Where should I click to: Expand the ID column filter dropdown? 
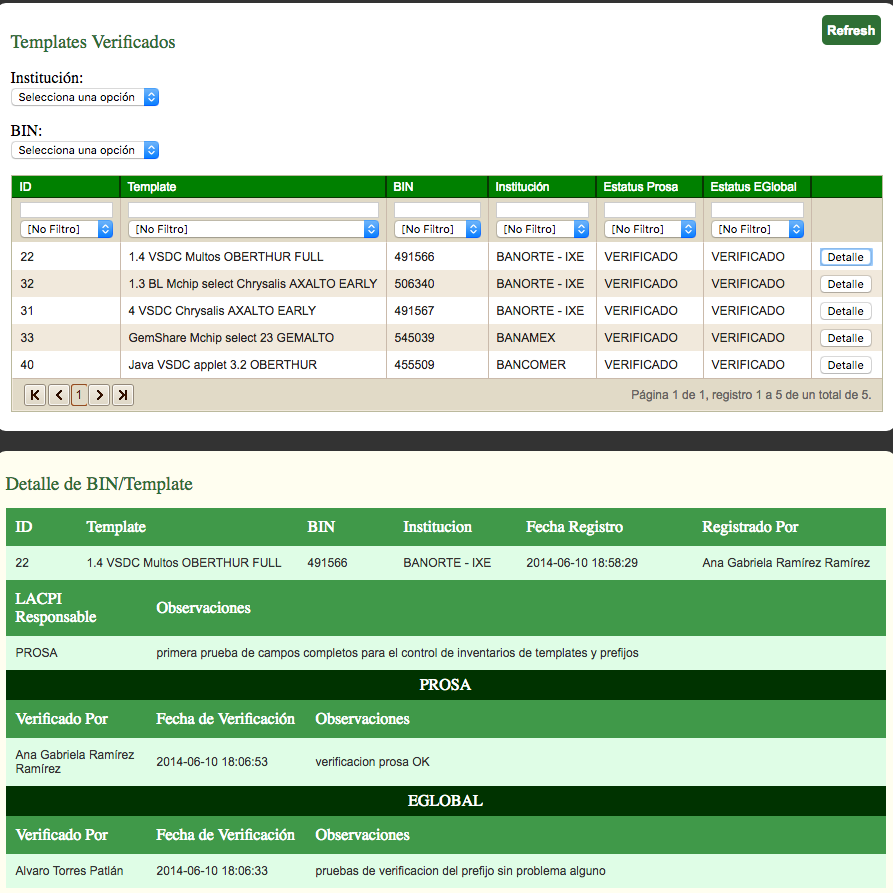point(66,229)
